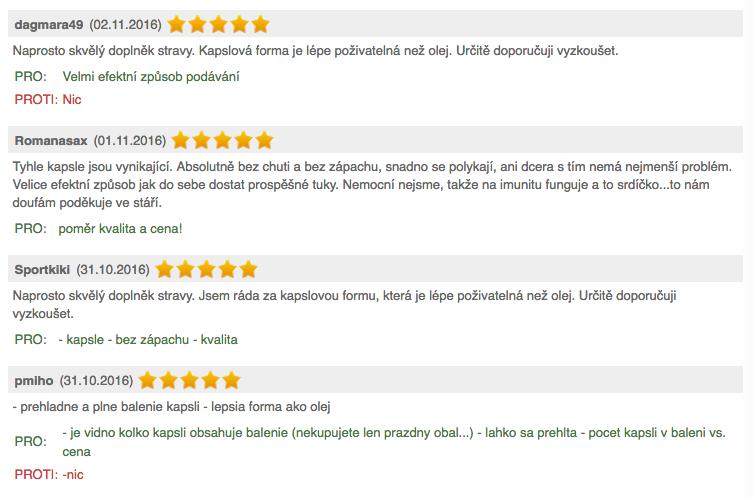This screenshot has height=497, width=754.
Task: Click the PRO text 'poměr kvalita a cena!'
Action: pos(120,228)
